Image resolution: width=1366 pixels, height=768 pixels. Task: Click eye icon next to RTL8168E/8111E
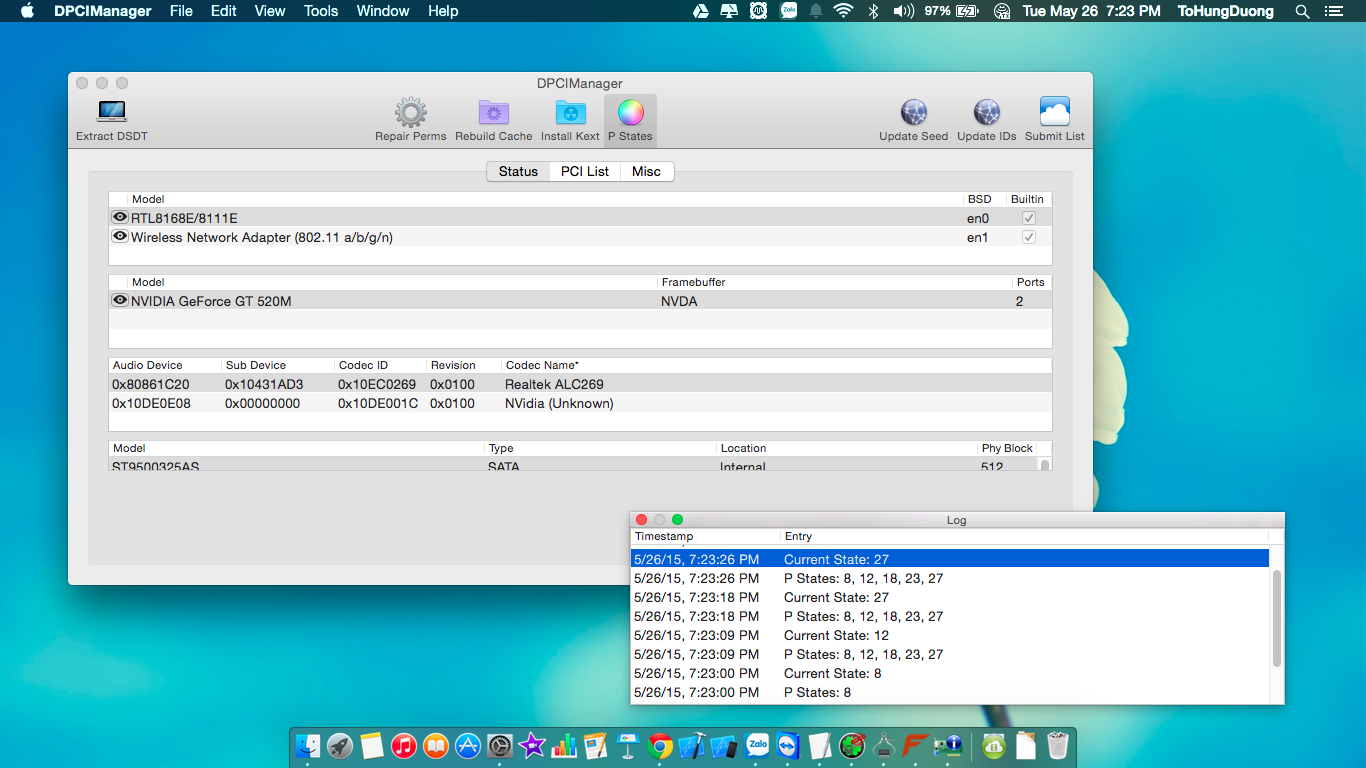coord(120,218)
